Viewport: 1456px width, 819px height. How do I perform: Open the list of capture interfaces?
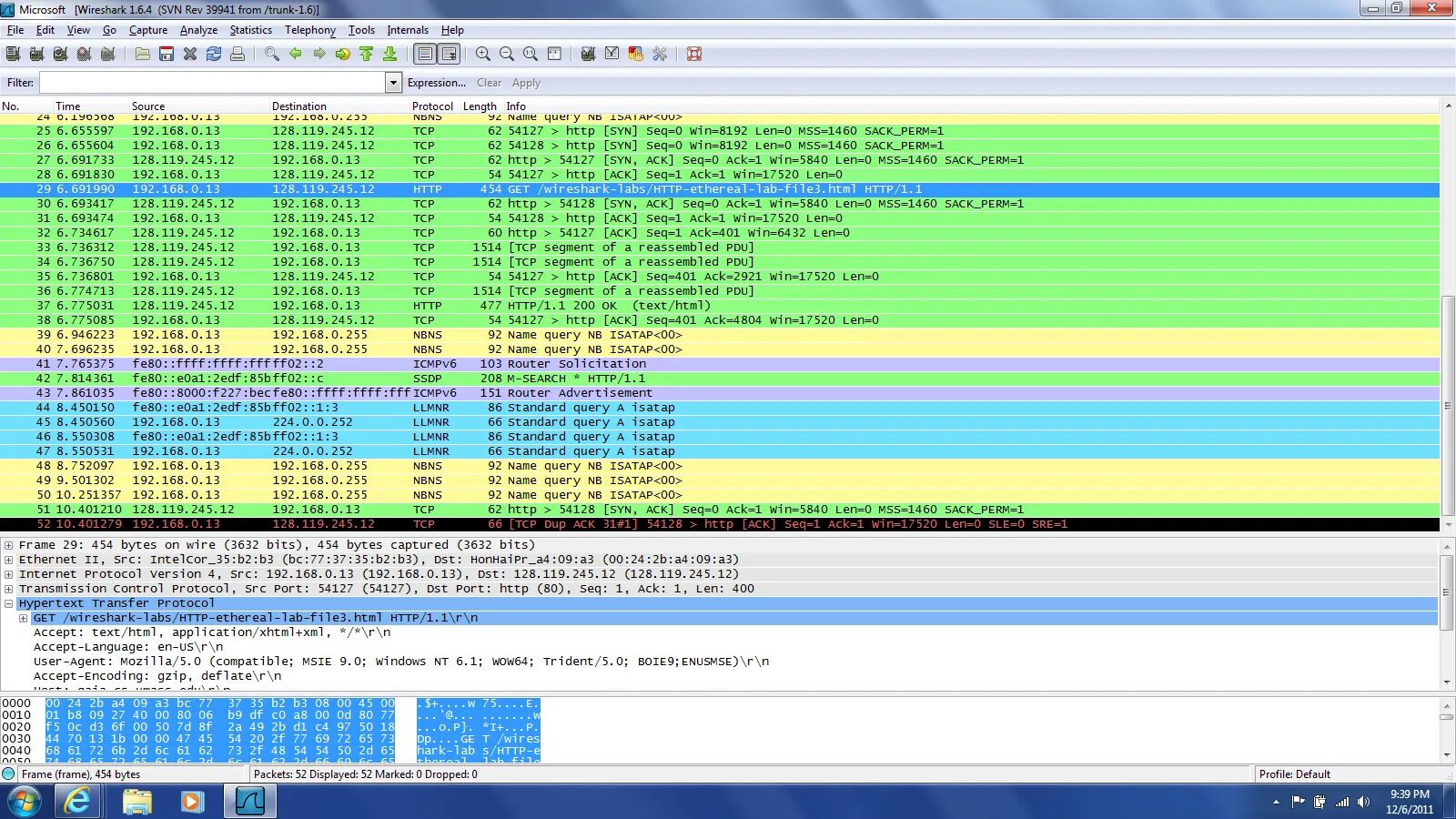(13, 54)
